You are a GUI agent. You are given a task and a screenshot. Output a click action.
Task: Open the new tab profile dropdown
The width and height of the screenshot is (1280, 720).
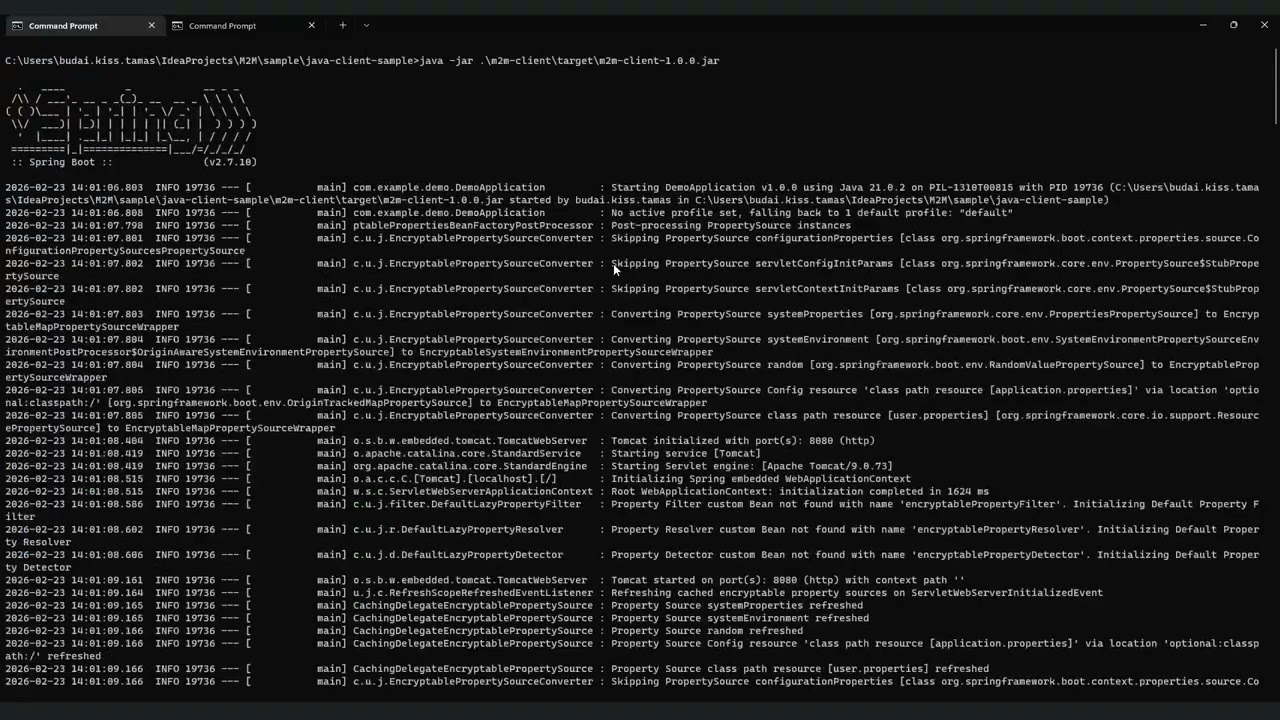click(366, 26)
